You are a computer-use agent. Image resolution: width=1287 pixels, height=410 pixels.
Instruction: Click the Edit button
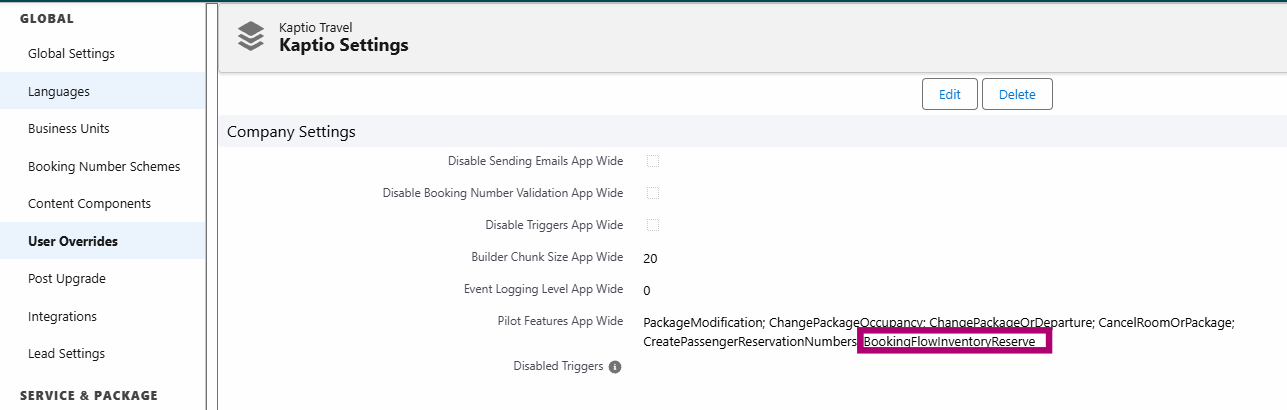coord(949,95)
